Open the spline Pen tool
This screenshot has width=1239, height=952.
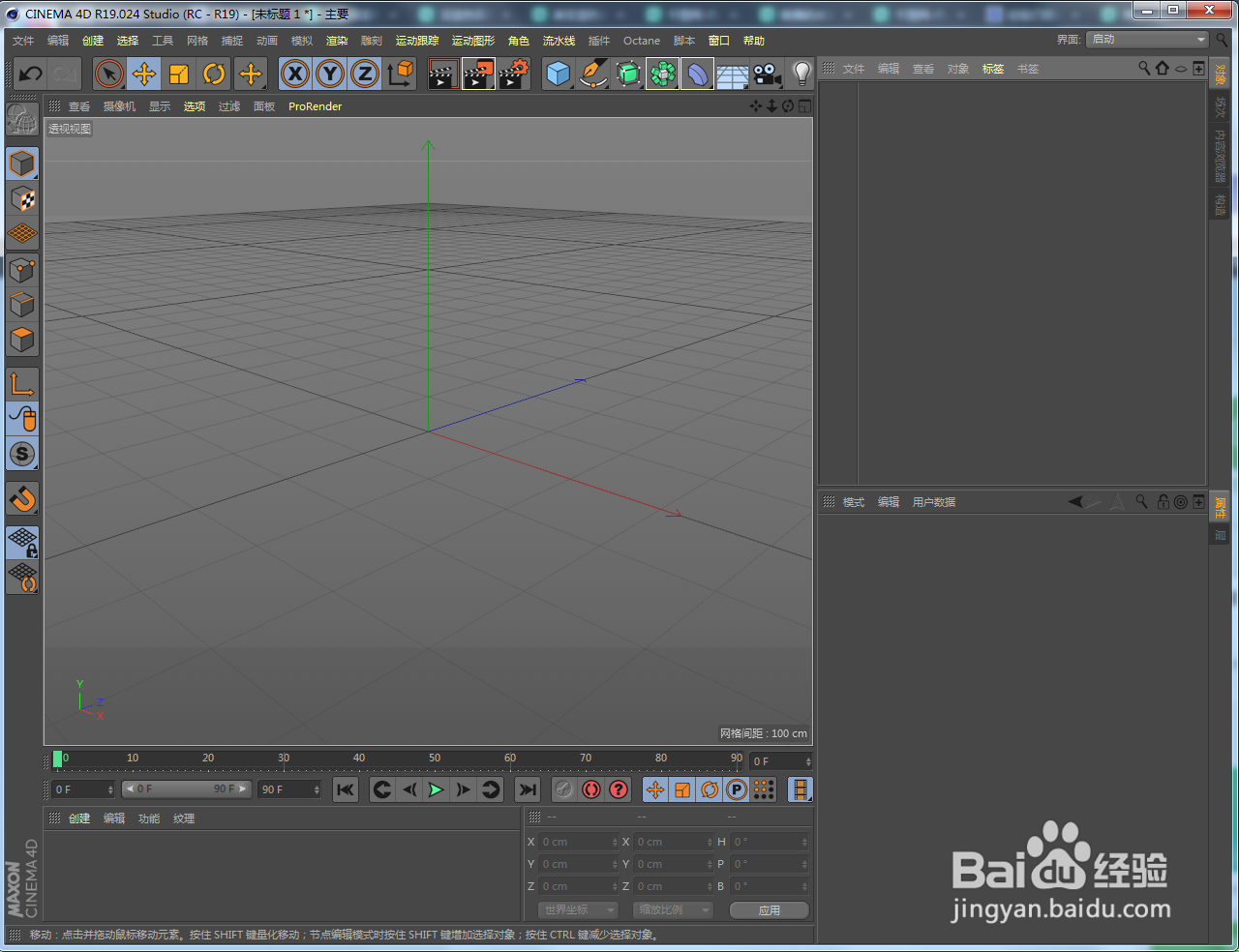(592, 74)
